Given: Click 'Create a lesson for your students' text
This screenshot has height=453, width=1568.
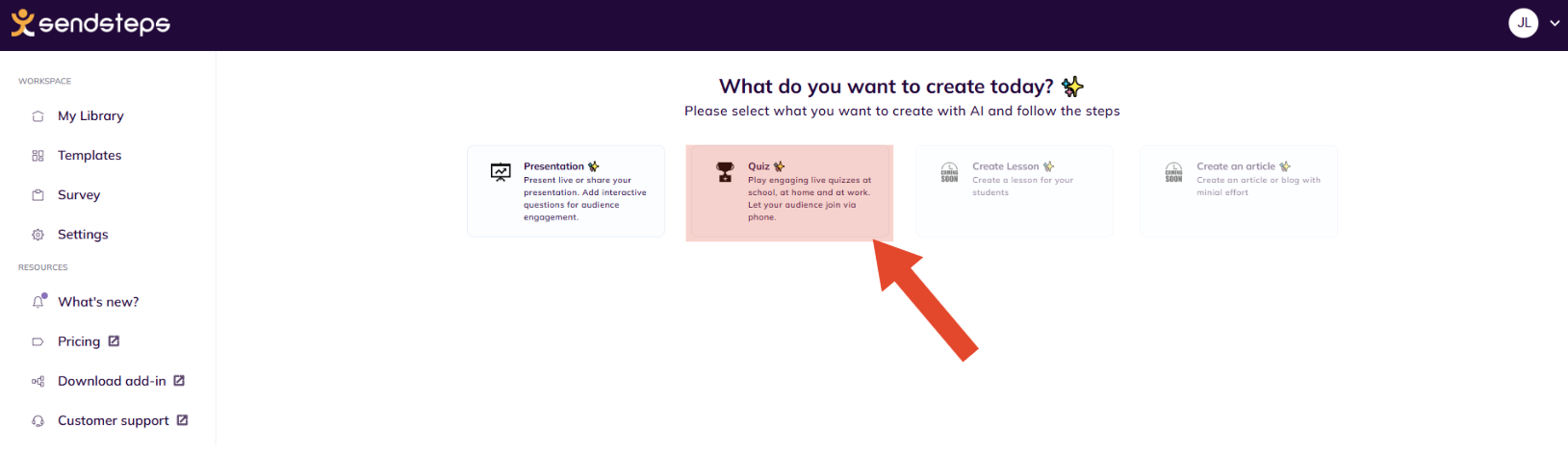Looking at the screenshot, I should [x=1022, y=186].
